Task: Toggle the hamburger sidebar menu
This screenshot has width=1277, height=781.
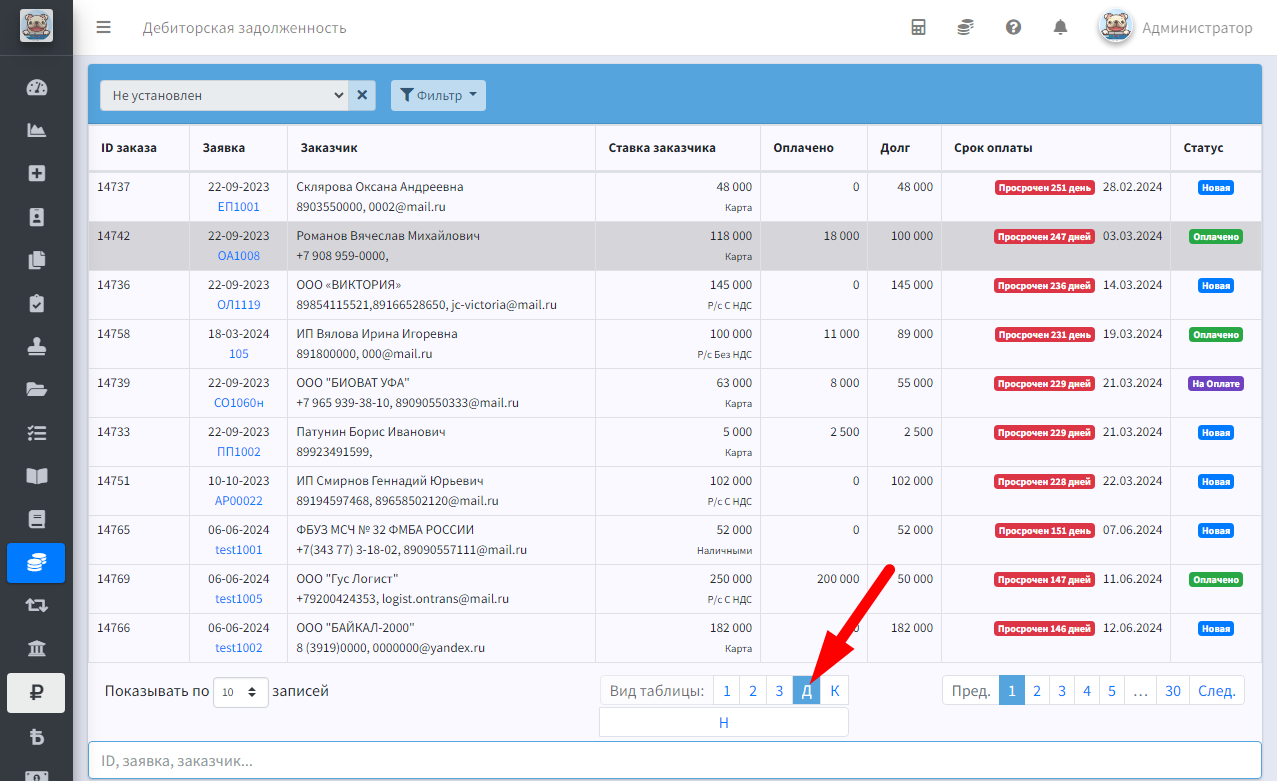Action: click(x=103, y=28)
